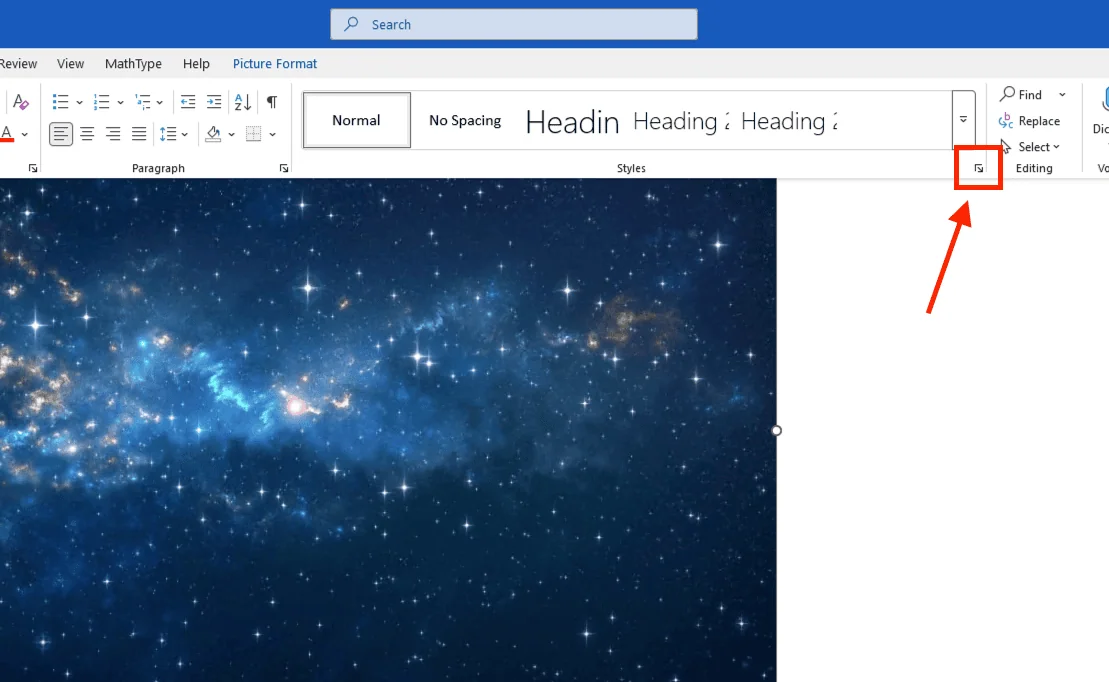The height and width of the screenshot is (682, 1109).
Task: Apply the Font Color red A
Action: (x=6, y=134)
